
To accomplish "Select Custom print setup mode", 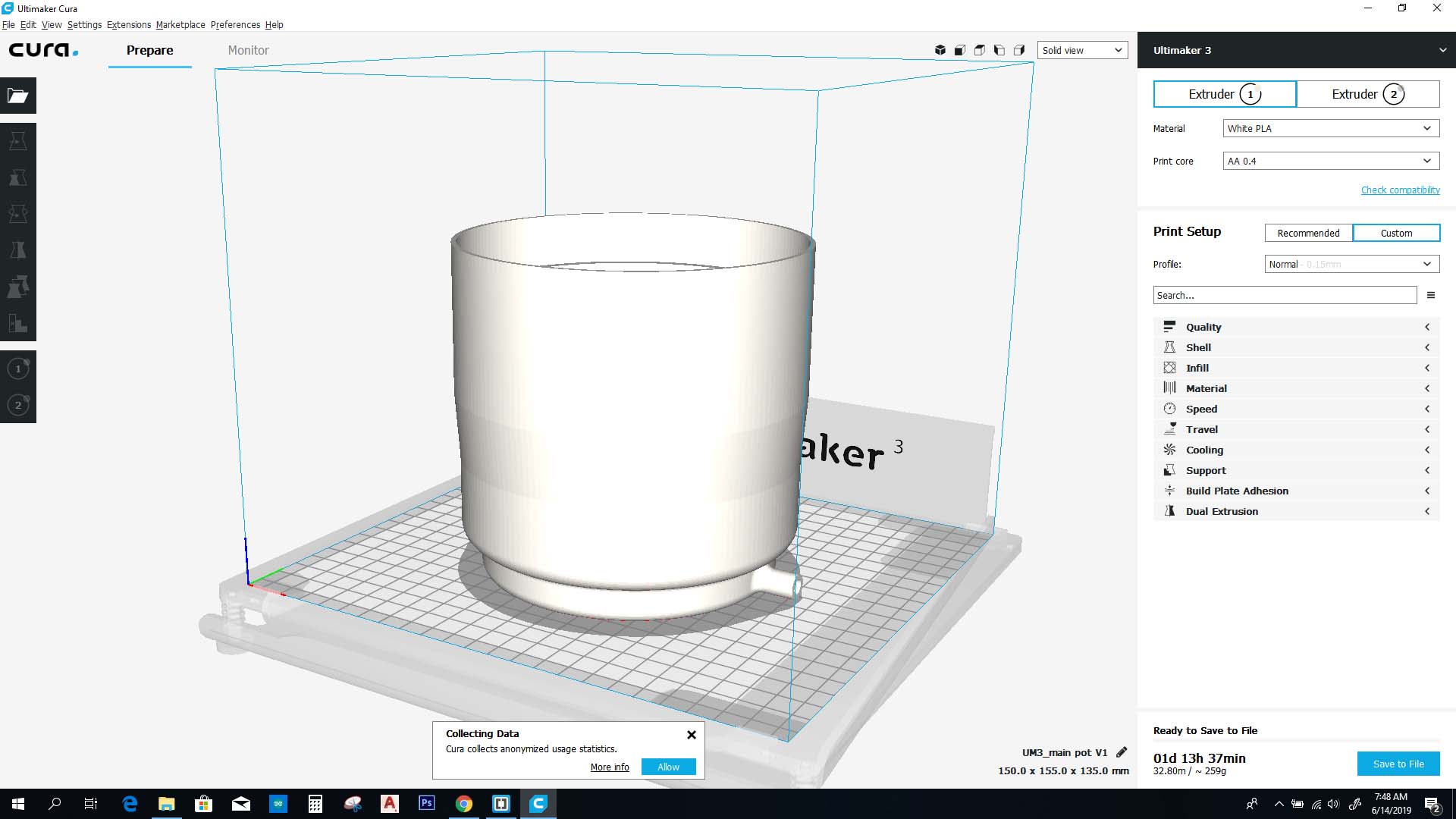I will tap(1396, 232).
